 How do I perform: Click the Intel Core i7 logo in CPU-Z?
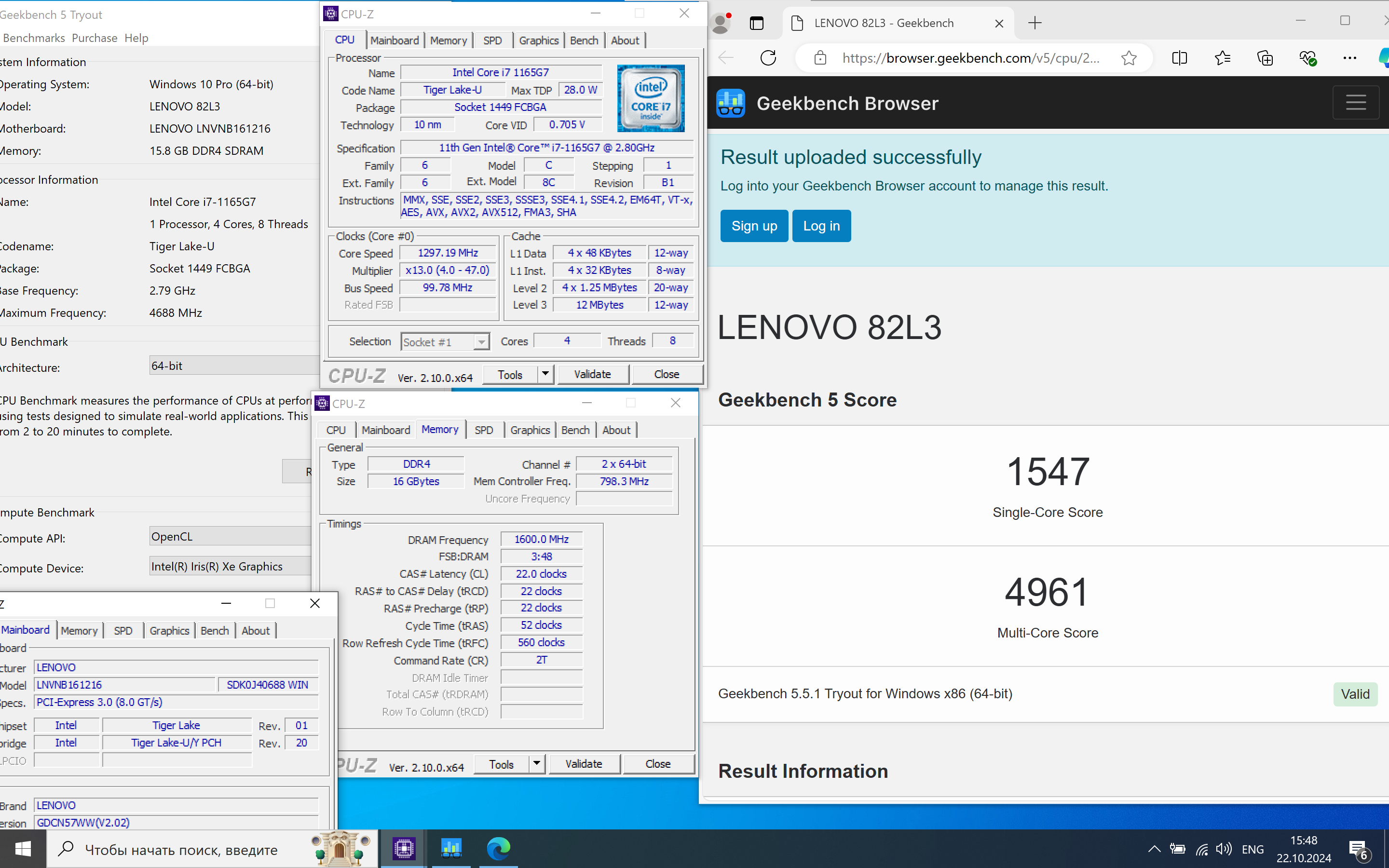coord(650,98)
